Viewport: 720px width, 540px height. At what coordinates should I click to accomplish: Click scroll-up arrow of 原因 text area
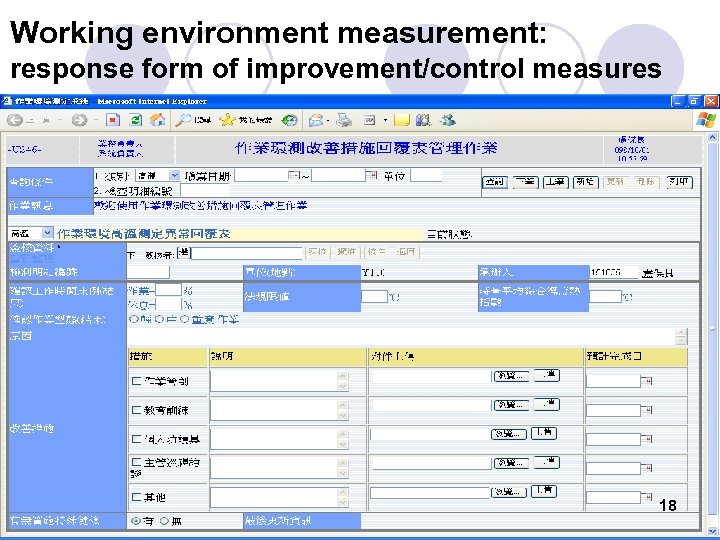click(681, 332)
